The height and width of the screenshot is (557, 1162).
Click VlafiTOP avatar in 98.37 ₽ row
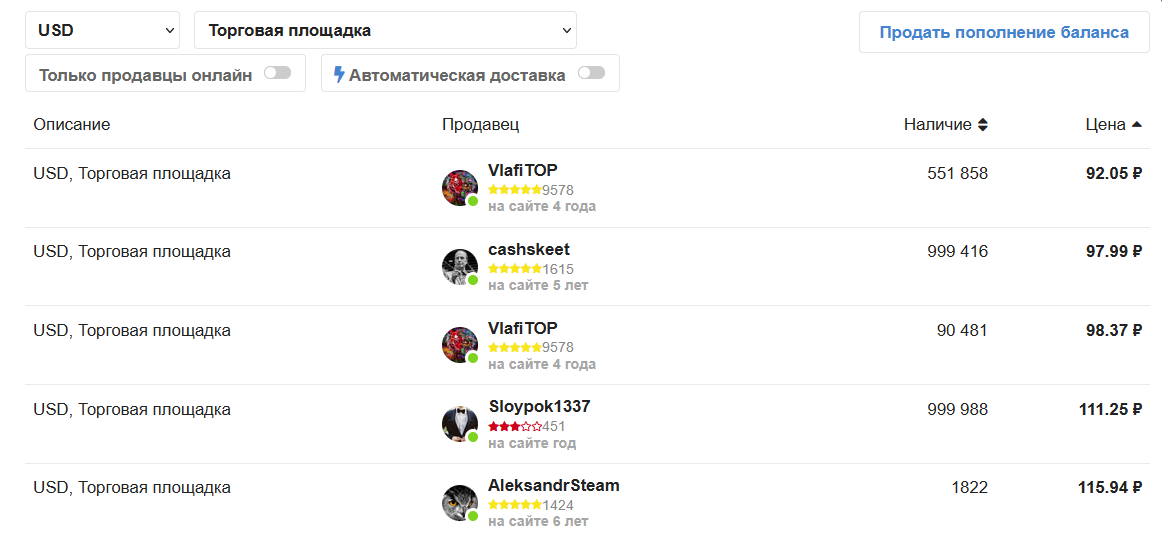(x=460, y=345)
